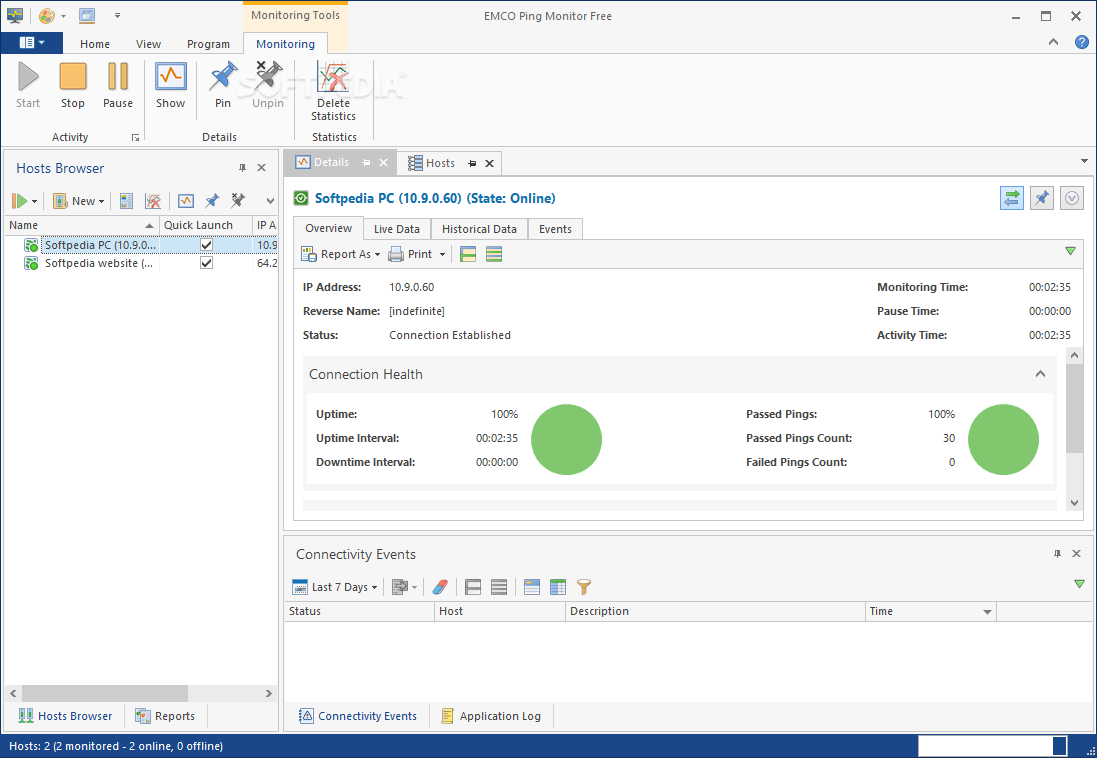Toggle Quick Launch checkbox for Softpedia website

tap(206, 263)
